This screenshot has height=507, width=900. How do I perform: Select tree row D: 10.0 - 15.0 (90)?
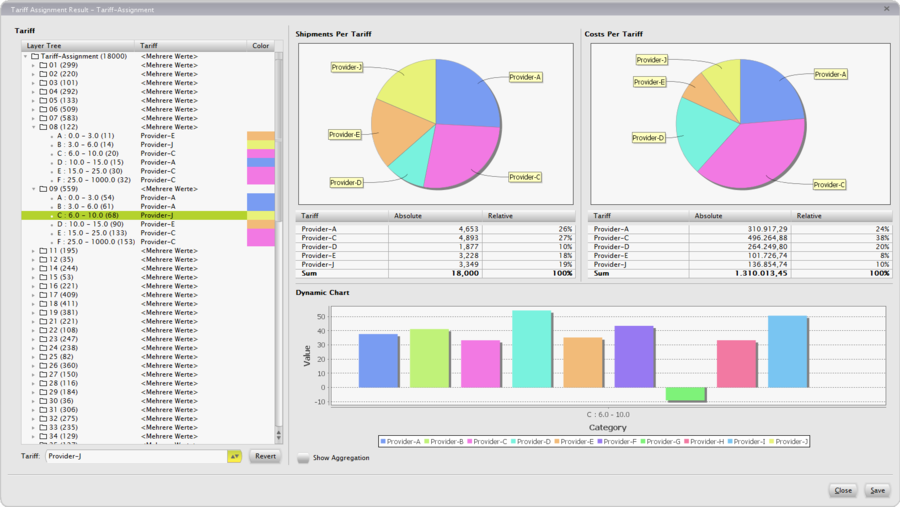click(90, 224)
